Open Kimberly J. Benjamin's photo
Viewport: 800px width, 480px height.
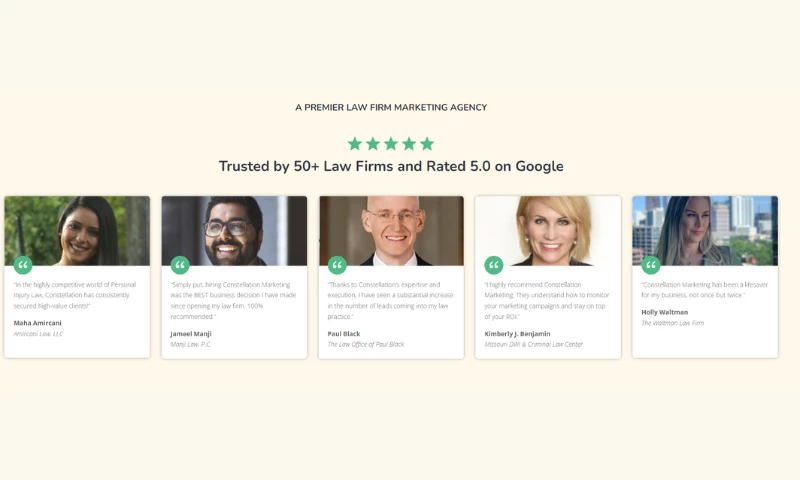pos(548,231)
